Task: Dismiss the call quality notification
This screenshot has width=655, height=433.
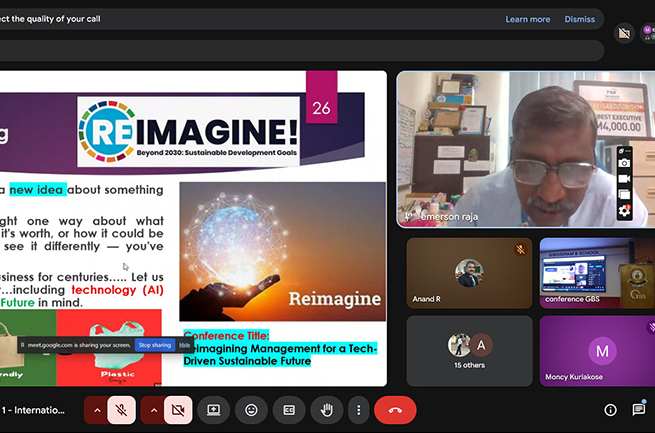Action: 579,19
